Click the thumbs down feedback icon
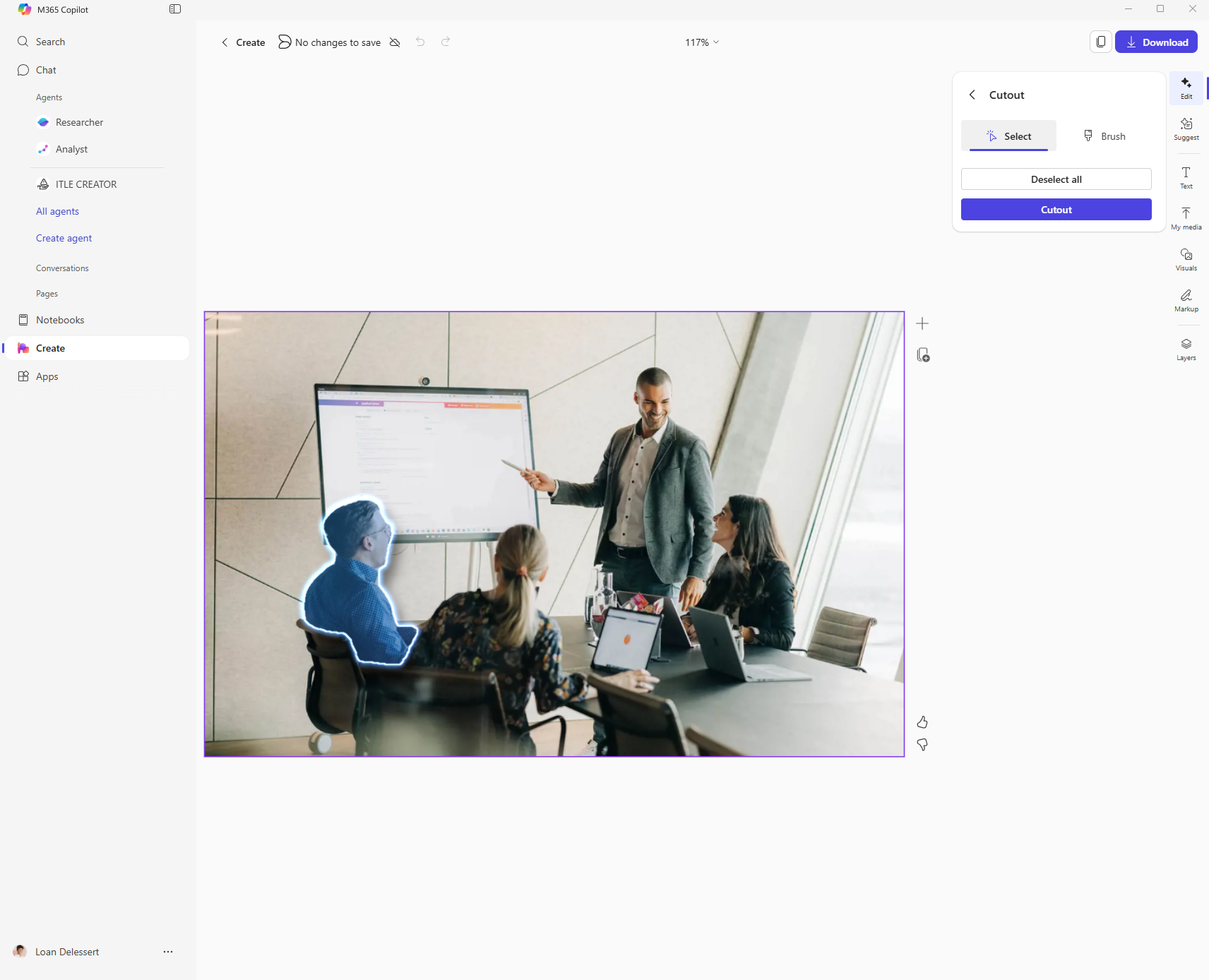The image size is (1209, 980). click(922, 745)
